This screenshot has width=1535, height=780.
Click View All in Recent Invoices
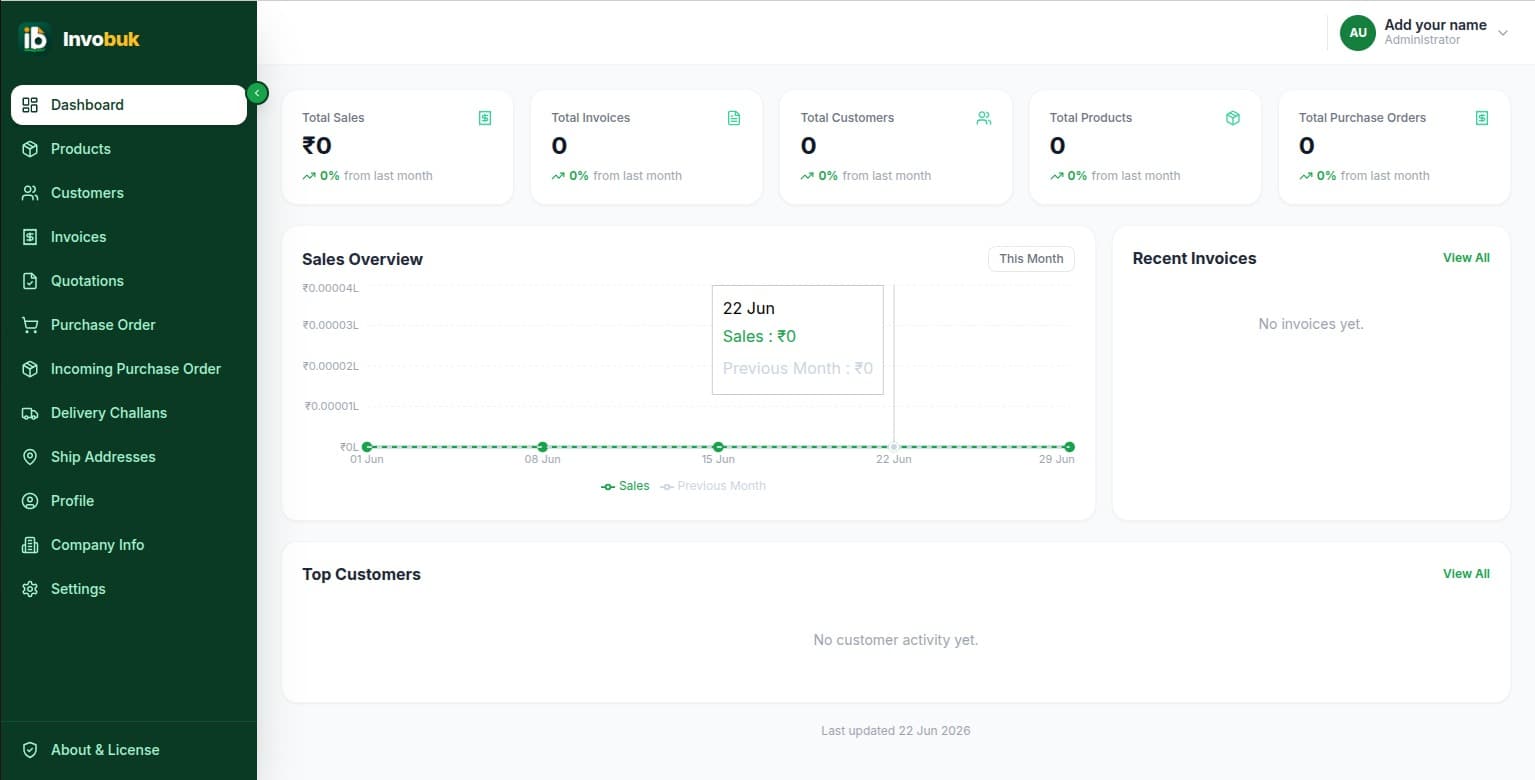[x=1466, y=258]
